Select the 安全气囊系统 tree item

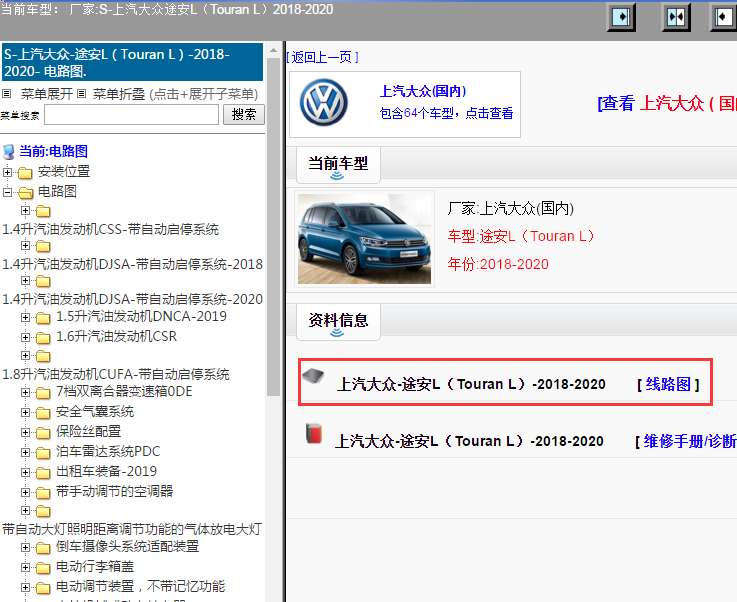[95, 412]
